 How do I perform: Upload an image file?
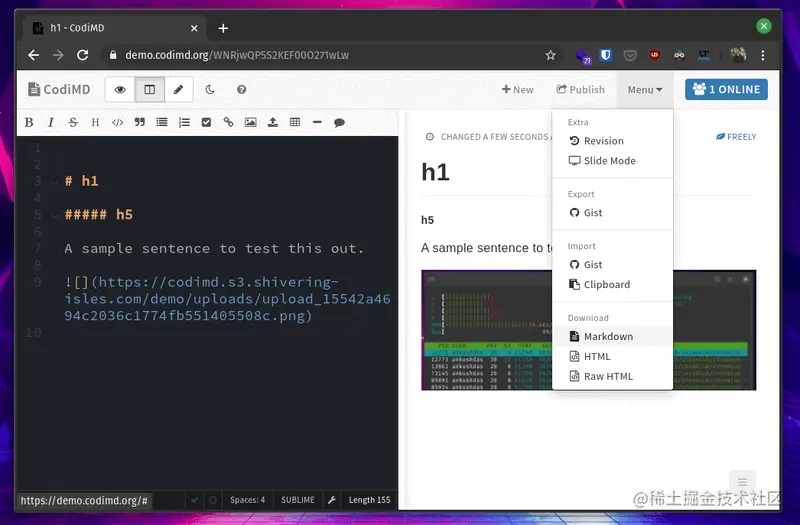[x=273, y=122]
